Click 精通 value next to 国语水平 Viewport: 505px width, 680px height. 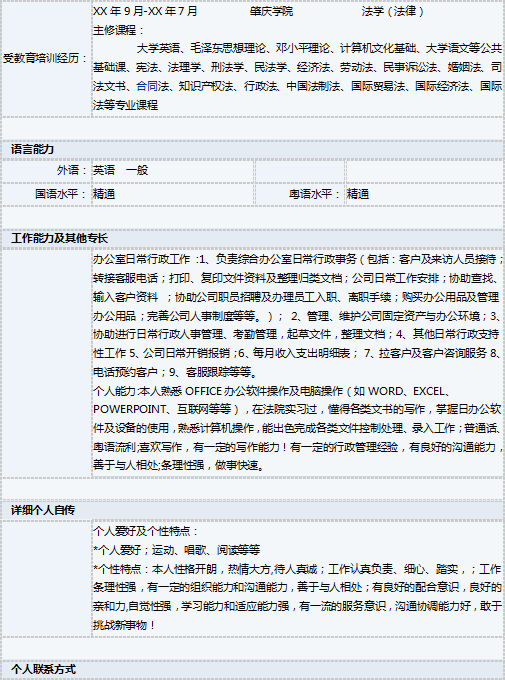coord(104,194)
